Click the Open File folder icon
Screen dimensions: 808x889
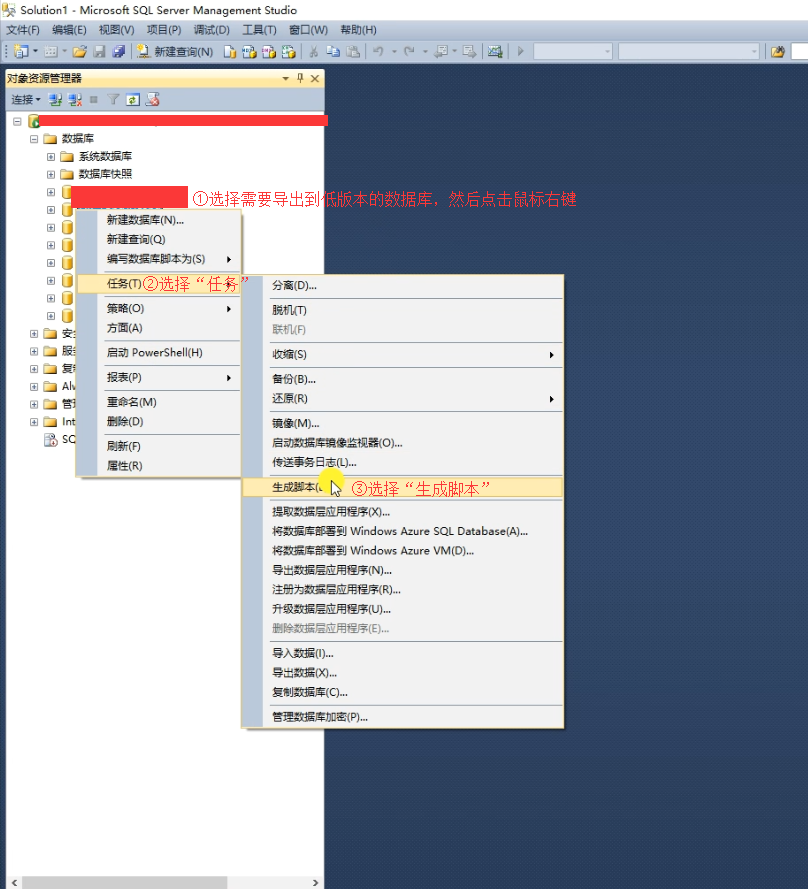point(79,52)
